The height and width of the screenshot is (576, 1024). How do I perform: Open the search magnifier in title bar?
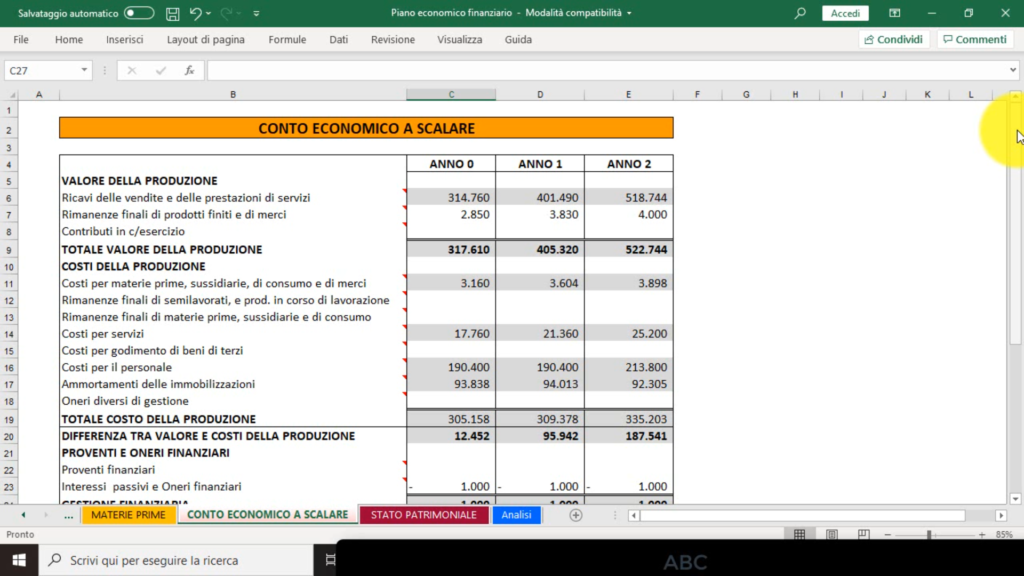pyautogui.click(x=800, y=13)
